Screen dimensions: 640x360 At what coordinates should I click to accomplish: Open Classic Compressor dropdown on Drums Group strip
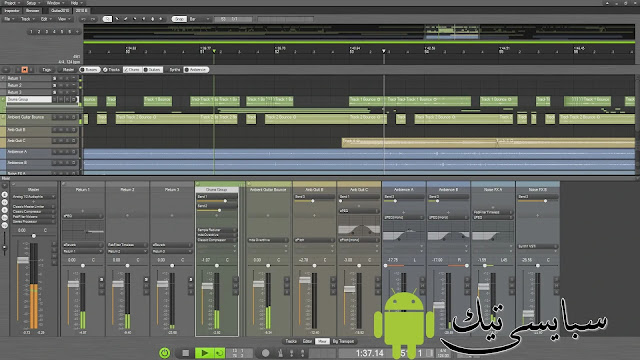point(217,240)
